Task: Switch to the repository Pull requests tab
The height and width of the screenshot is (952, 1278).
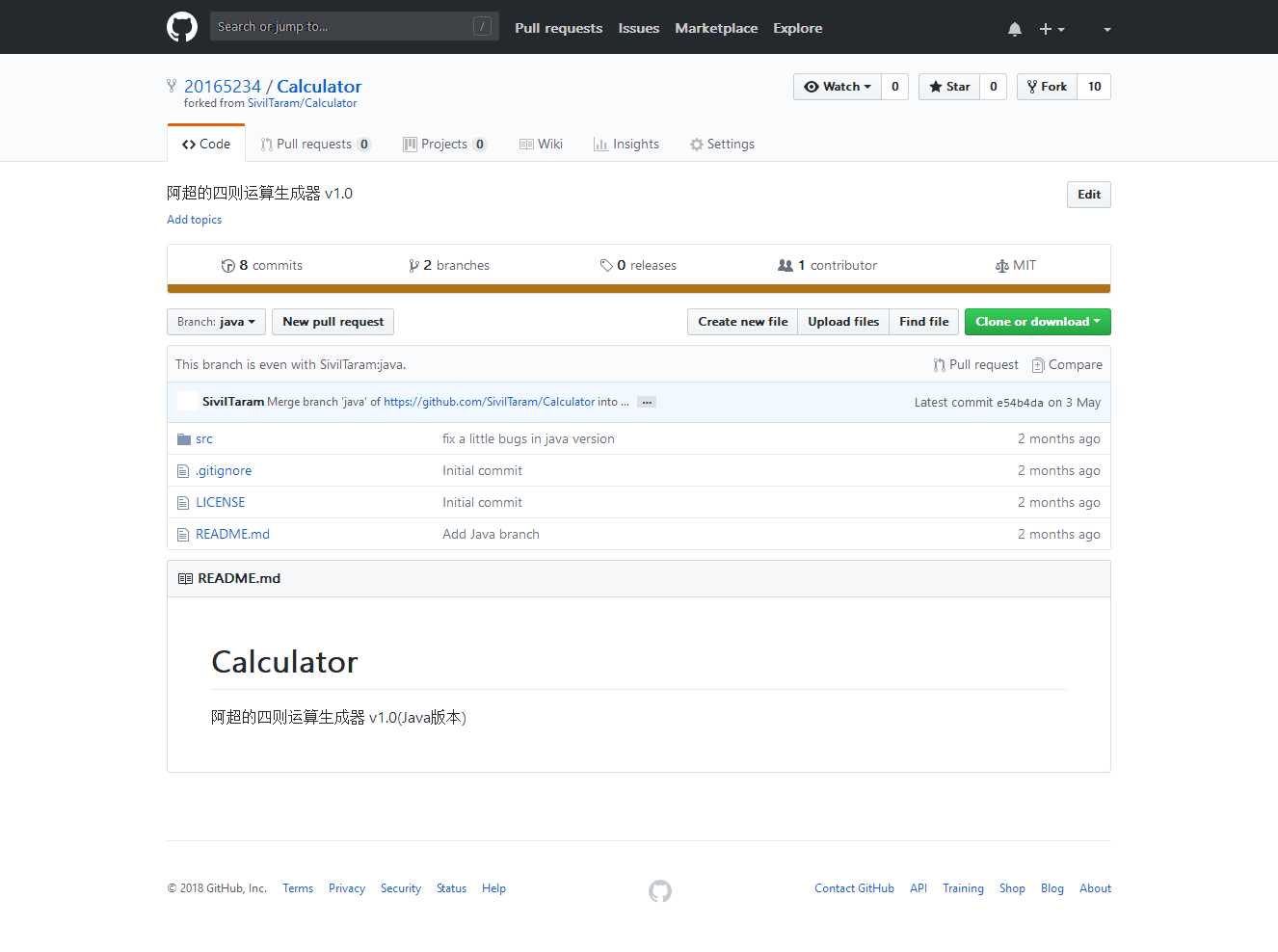Action: (315, 144)
